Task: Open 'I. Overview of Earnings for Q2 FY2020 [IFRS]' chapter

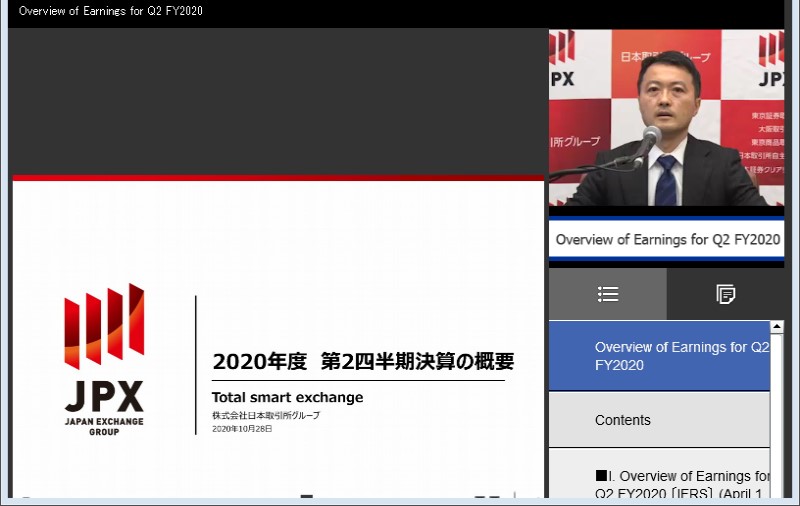Action: 659,474
